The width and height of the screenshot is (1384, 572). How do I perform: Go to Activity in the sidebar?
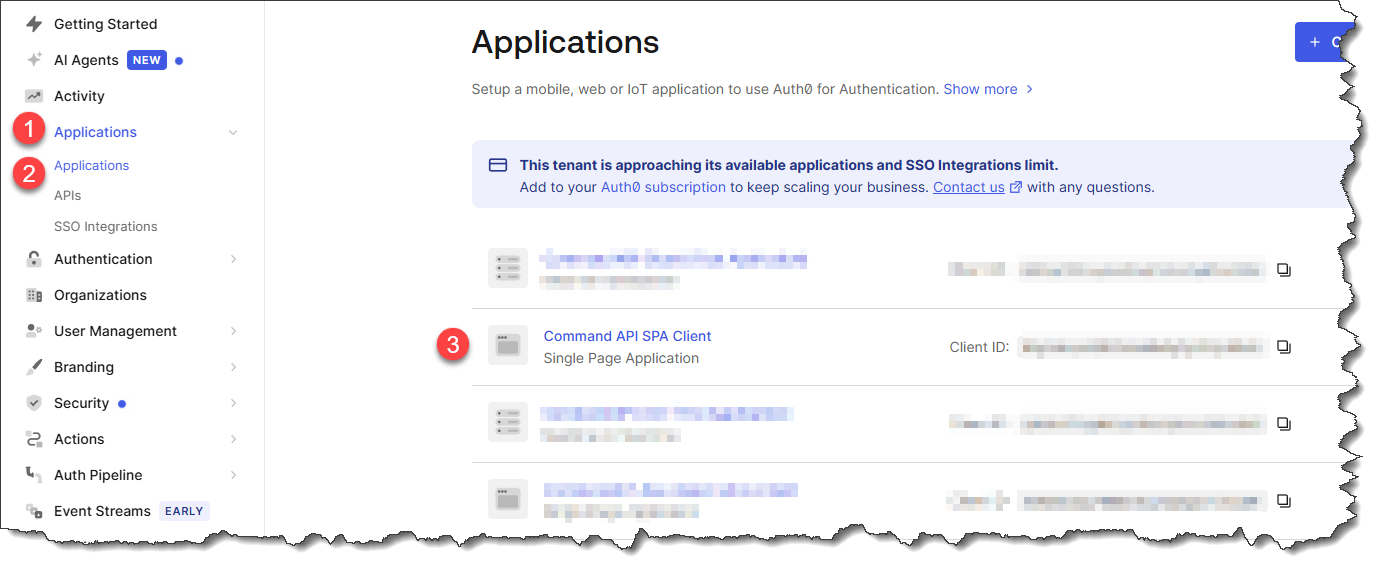point(79,96)
